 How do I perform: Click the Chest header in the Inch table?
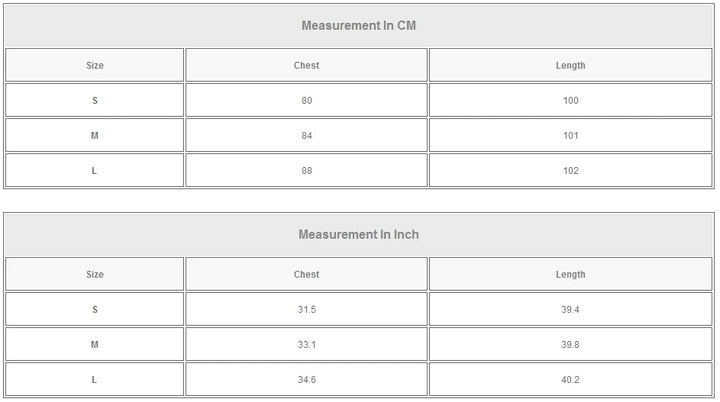(306, 275)
